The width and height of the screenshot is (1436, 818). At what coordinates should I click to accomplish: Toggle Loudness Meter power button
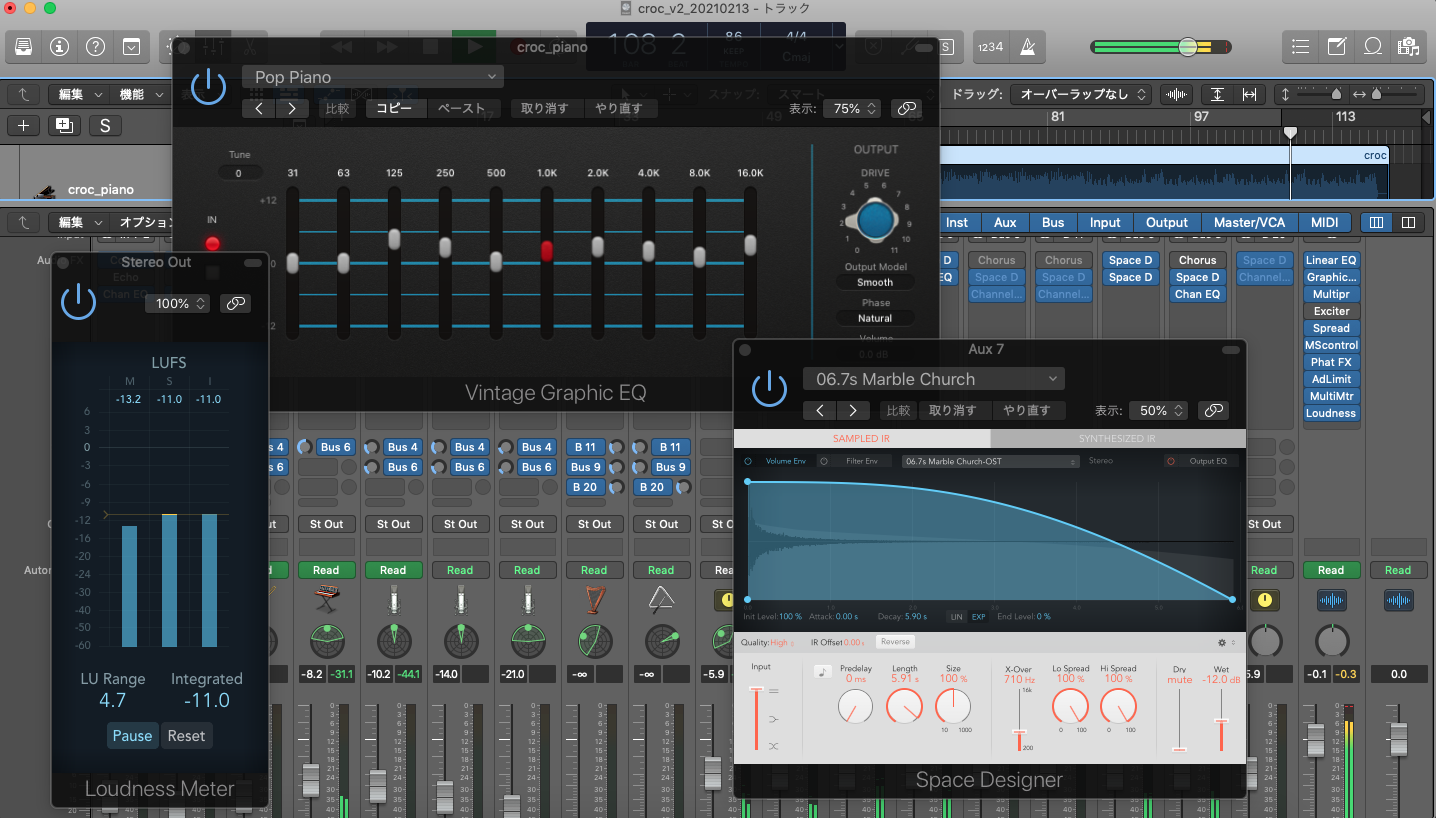click(78, 300)
